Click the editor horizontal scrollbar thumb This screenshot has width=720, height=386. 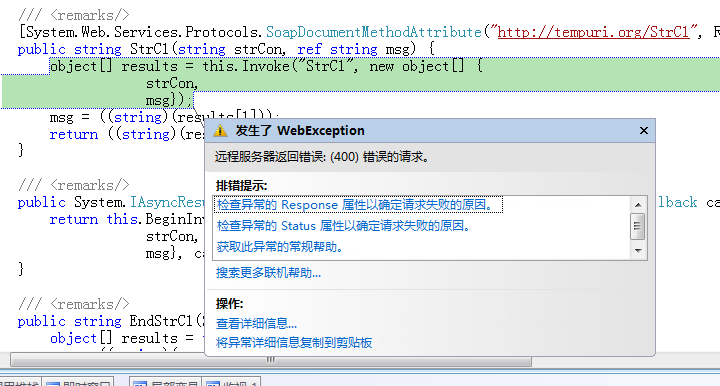(271, 360)
